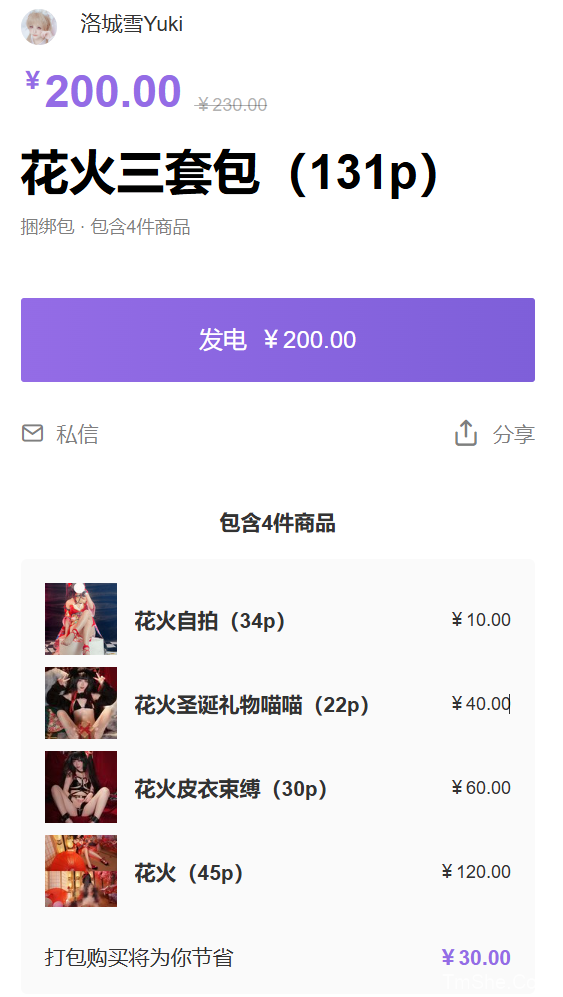Viewport: 563px width, 997px height.
Task: Click the 包含4件商品 section heading
Action: 277,523
